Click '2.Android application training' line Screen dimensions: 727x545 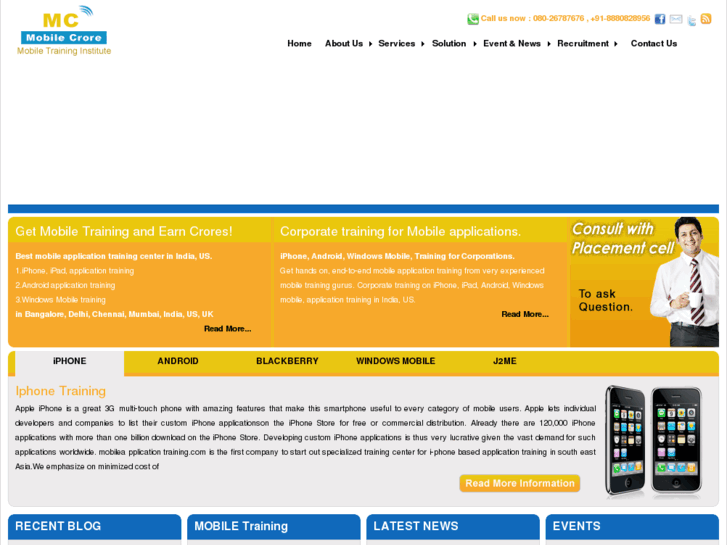click(x=65, y=285)
